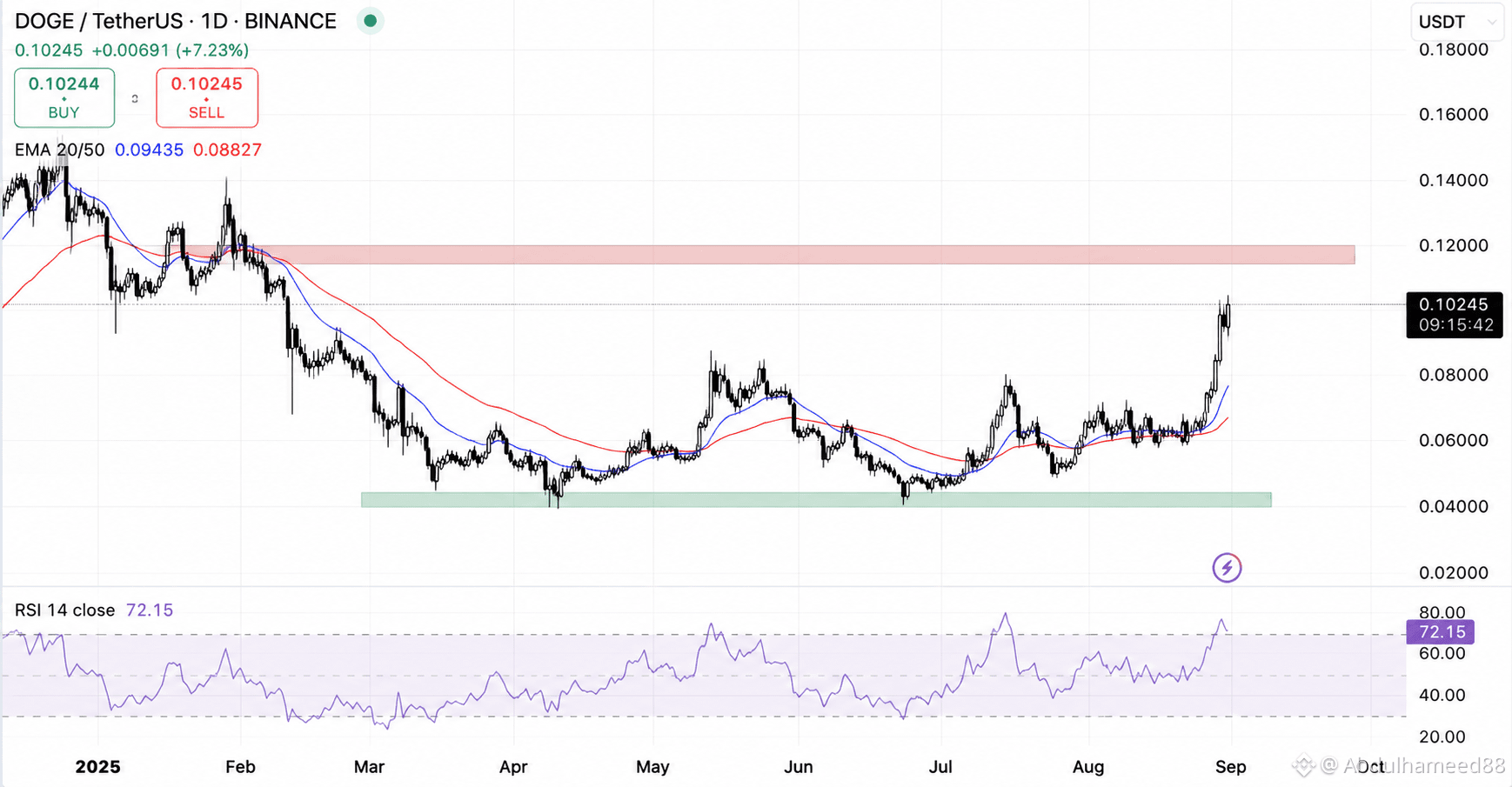Select the green support zone rectangle
1512x787 pixels.
coord(816,500)
